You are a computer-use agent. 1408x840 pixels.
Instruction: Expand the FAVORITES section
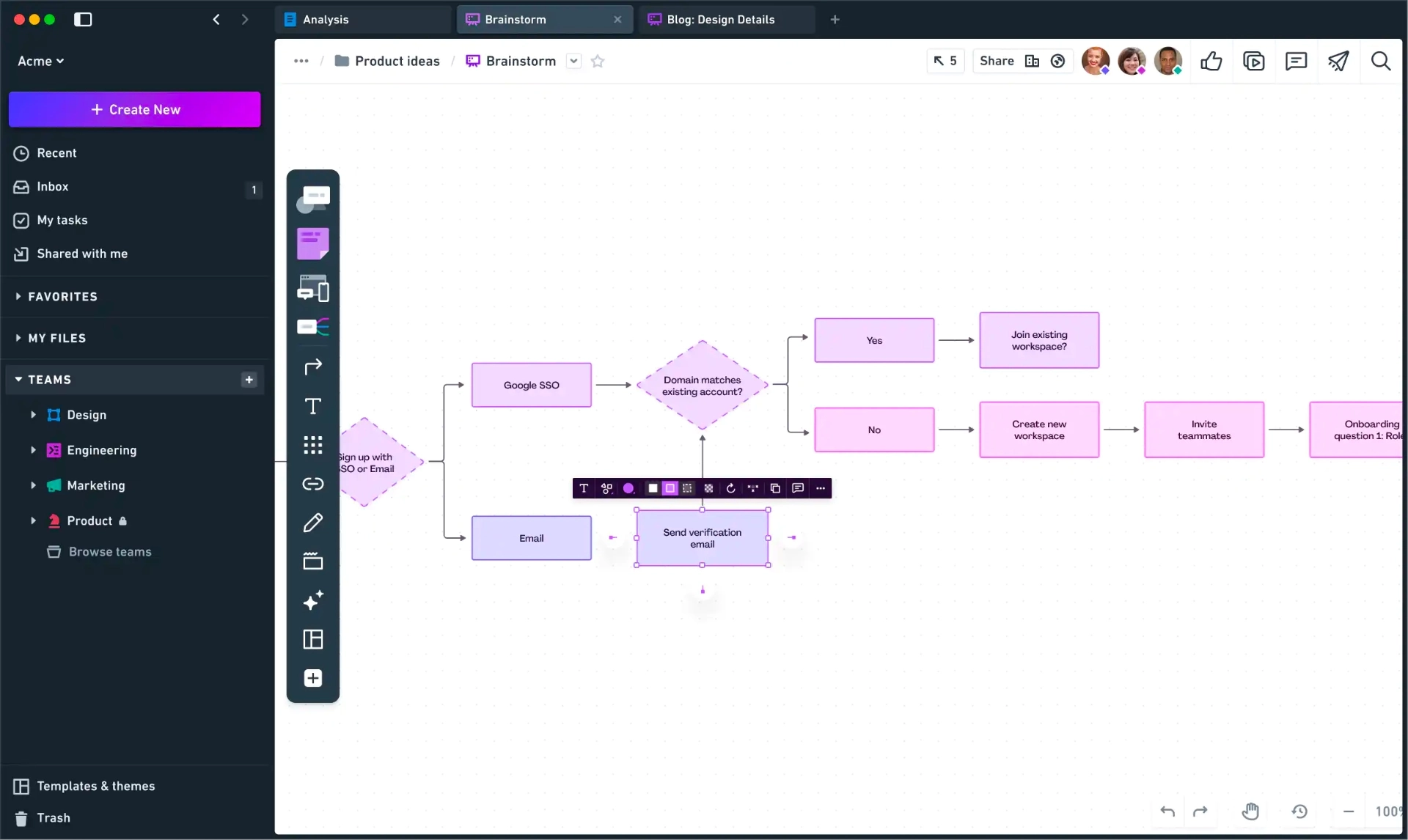pos(18,296)
